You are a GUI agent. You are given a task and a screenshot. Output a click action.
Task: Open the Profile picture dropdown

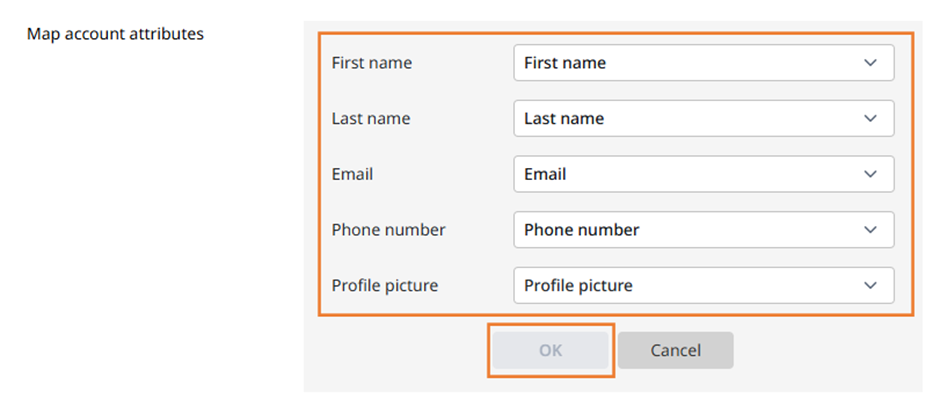click(704, 285)
